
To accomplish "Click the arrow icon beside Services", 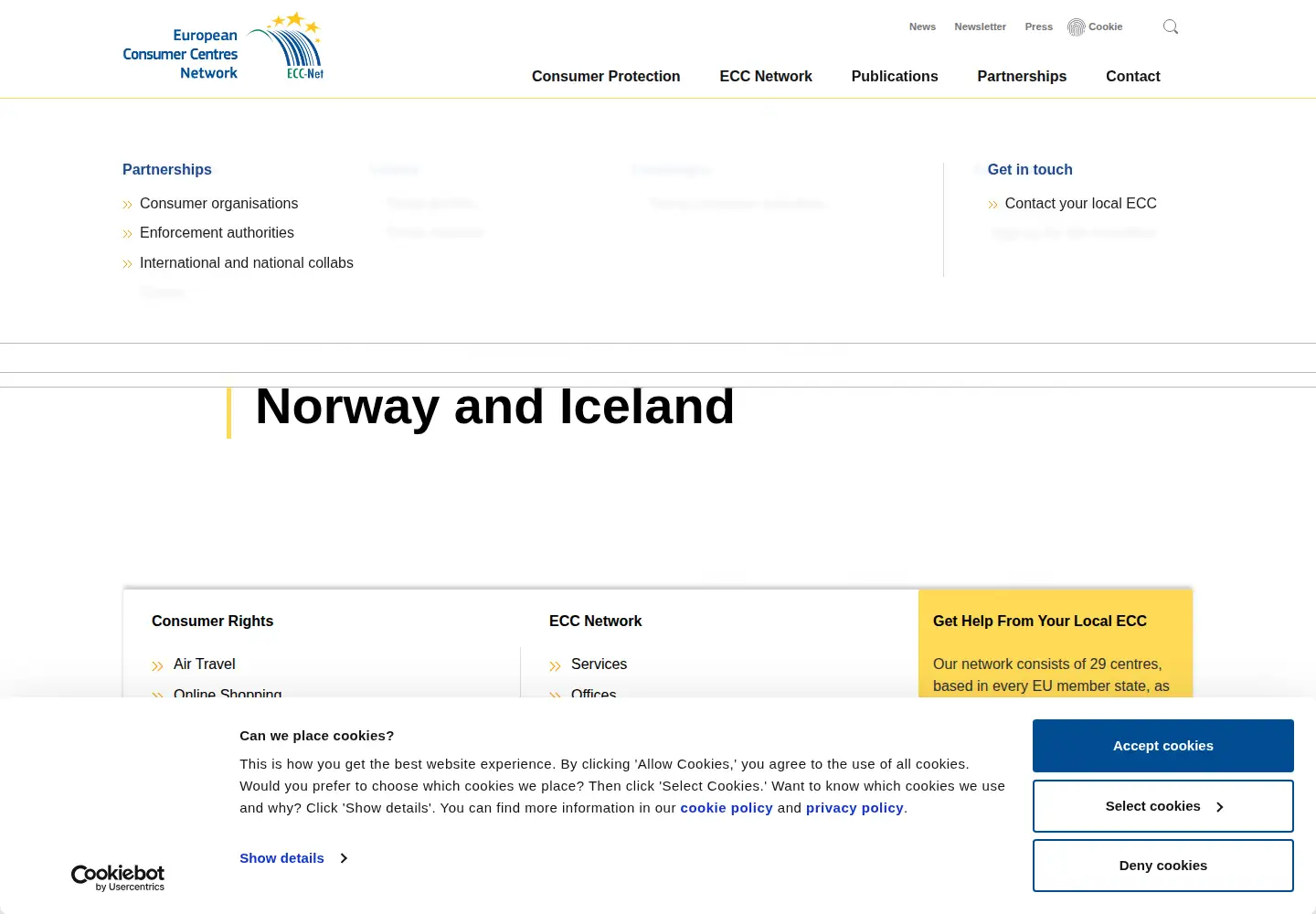I will point(555,666).
